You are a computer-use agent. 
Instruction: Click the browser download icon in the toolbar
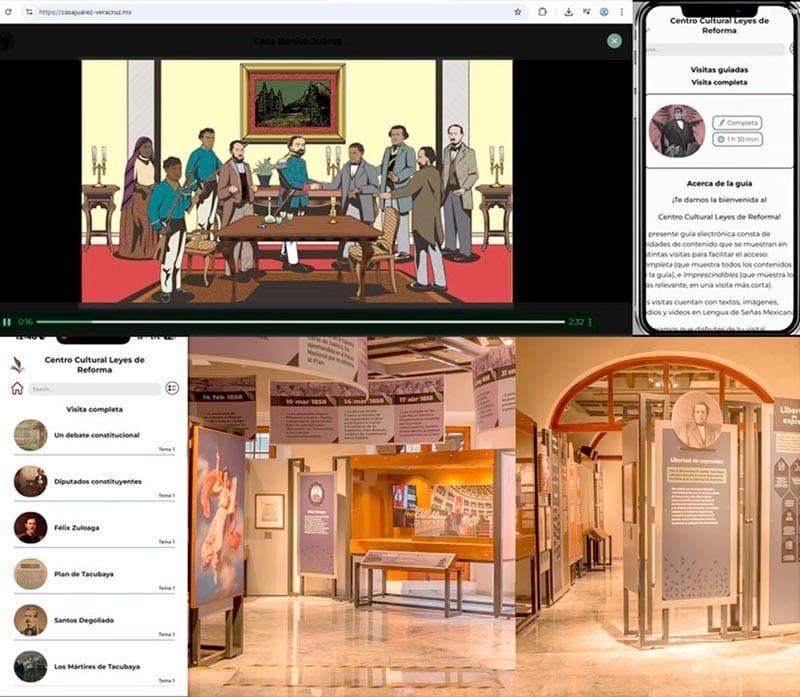click(x=568, y=12)
